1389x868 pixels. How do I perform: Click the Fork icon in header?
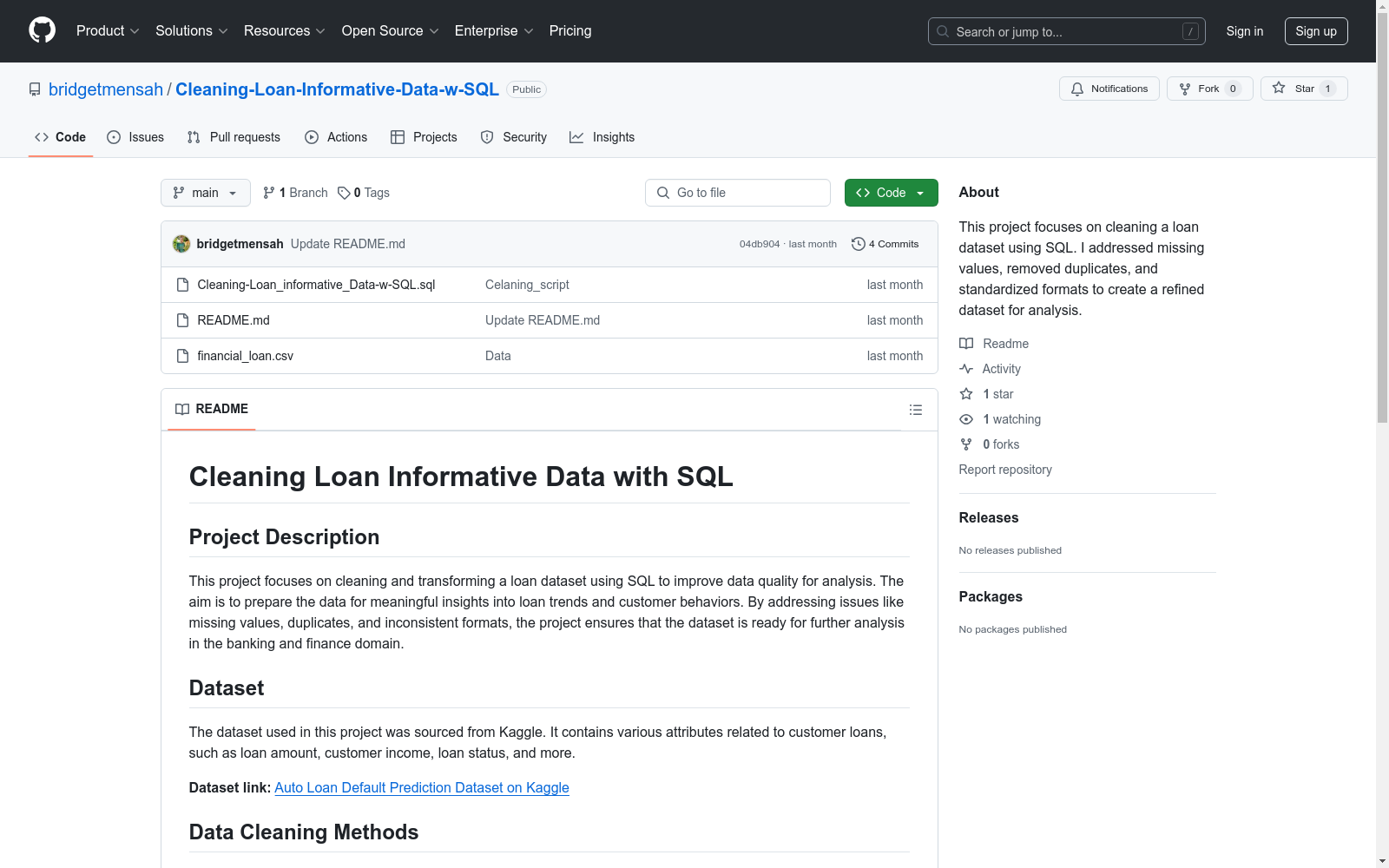[1185, 89]
